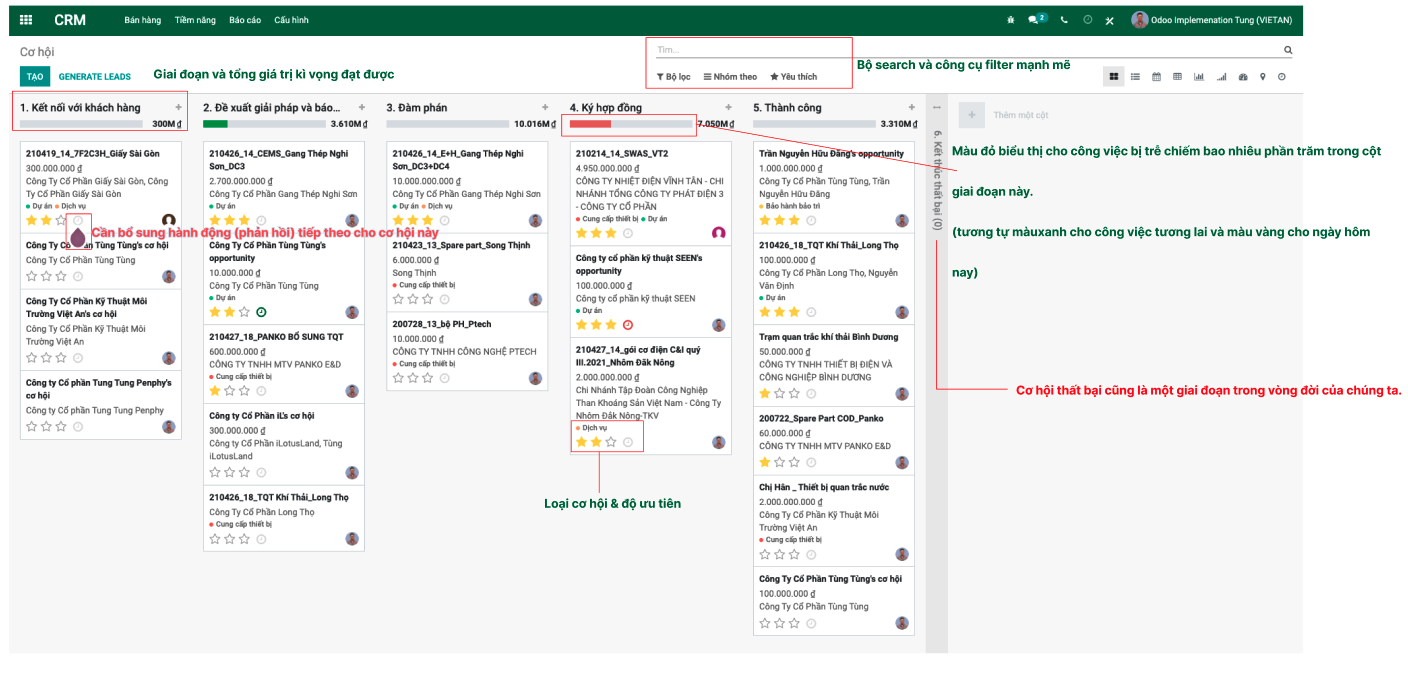Image resolution: width=1408 pixels, height=681 pixels.
Task: Quick-add a card in Đề xuất giải pháp column
Action: click(362, 107)
